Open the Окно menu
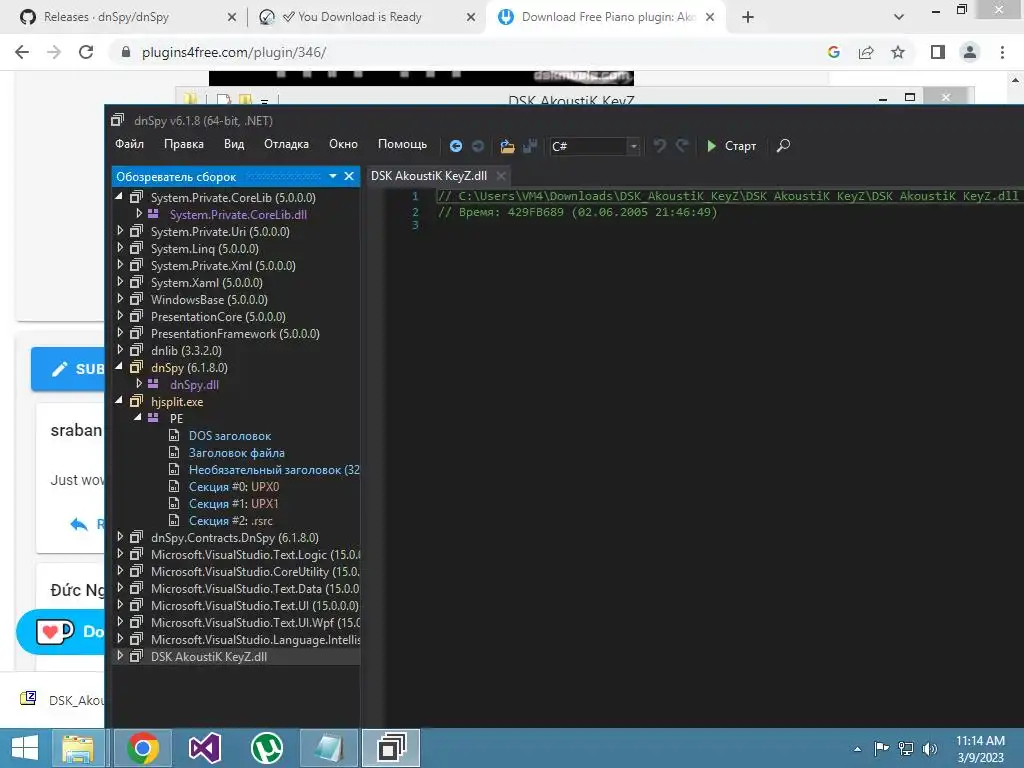The width and height of the screenshot is (1024, 768). 343,144
